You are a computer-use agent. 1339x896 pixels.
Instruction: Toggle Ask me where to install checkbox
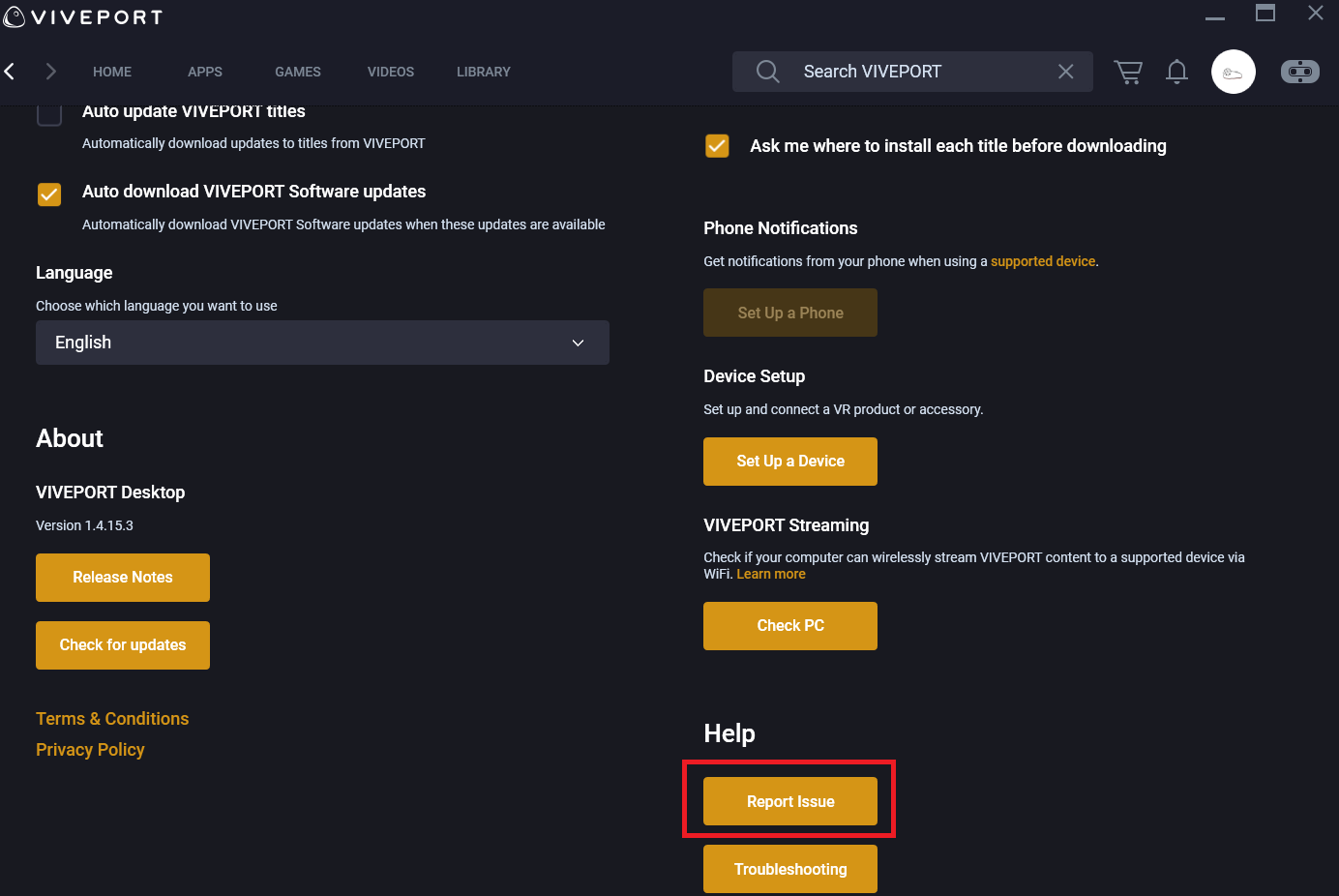[717, 145]
